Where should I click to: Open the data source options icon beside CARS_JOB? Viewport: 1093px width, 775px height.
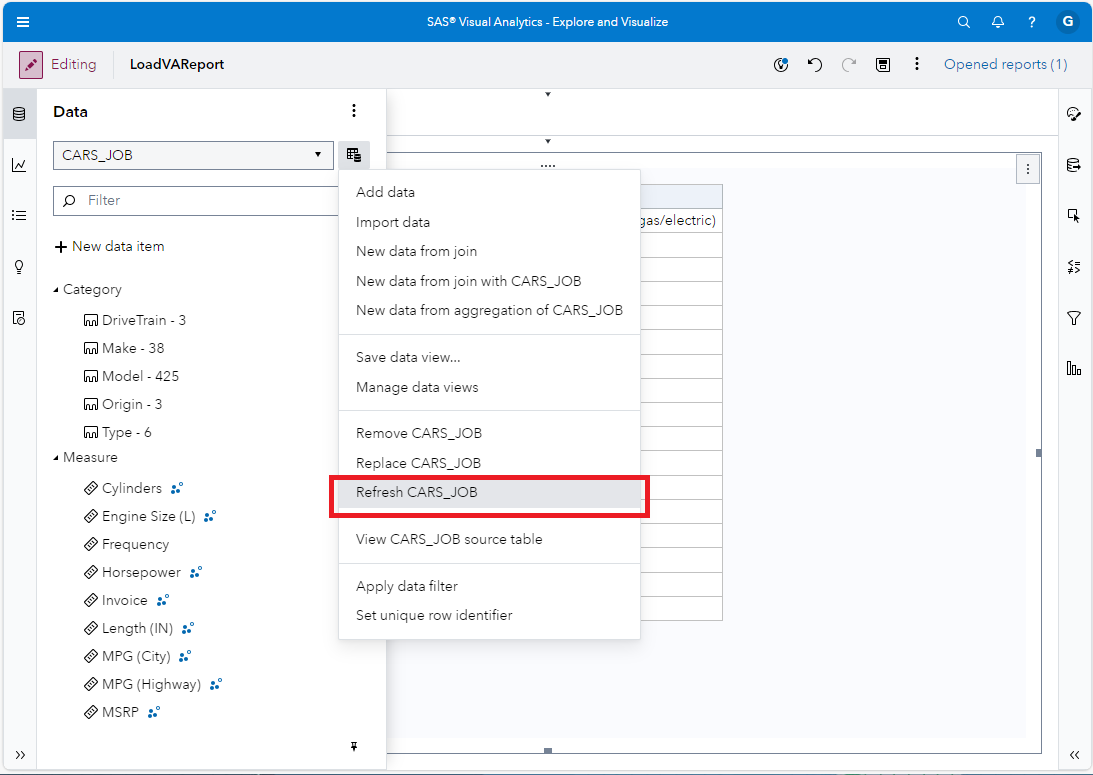pos(354,154)
